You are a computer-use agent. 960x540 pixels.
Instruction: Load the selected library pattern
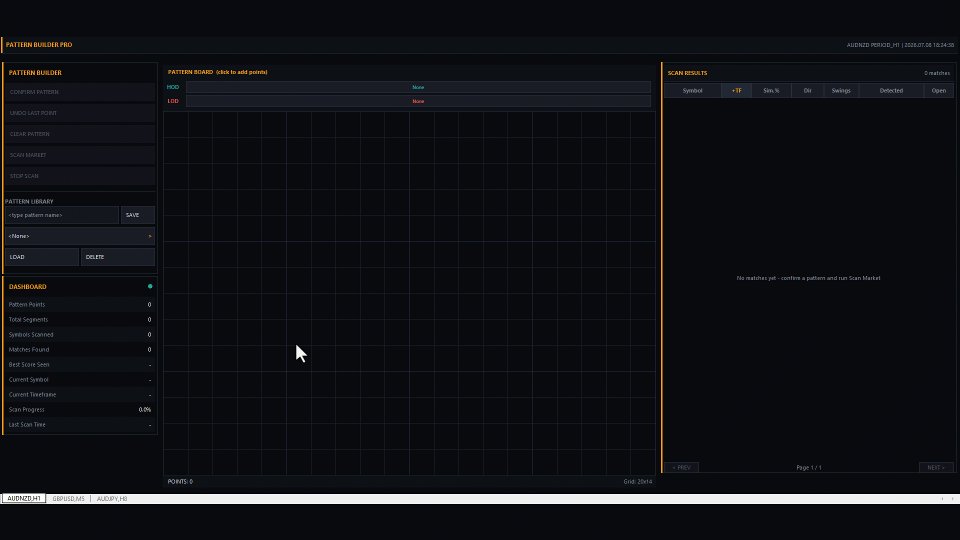point(42,257)
